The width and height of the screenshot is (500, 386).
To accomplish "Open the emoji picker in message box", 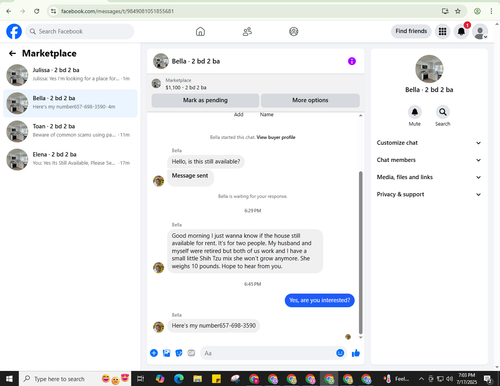I will (340, 353).
